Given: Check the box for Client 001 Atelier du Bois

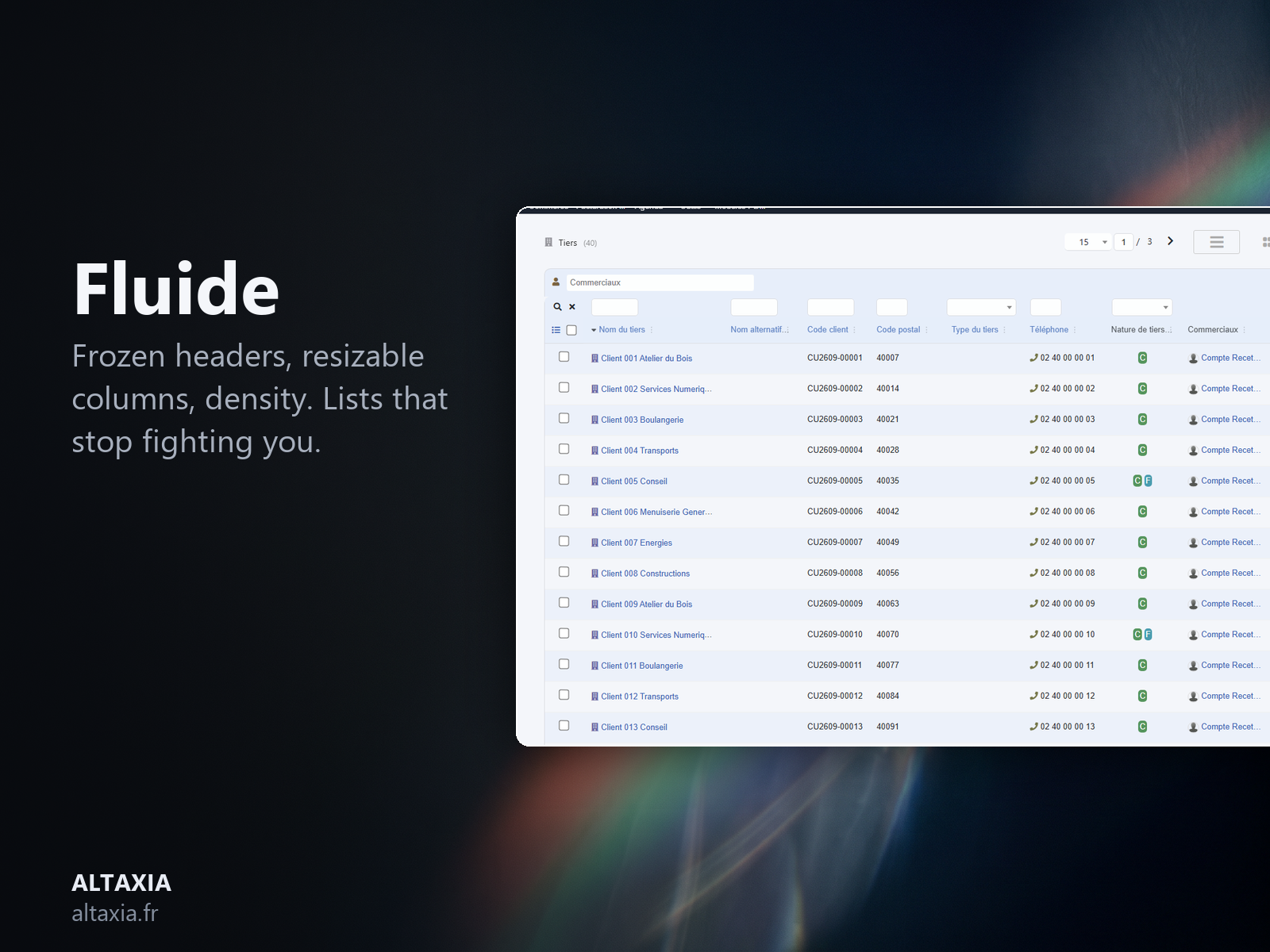Looking at the screenshot, I should 564,357.
